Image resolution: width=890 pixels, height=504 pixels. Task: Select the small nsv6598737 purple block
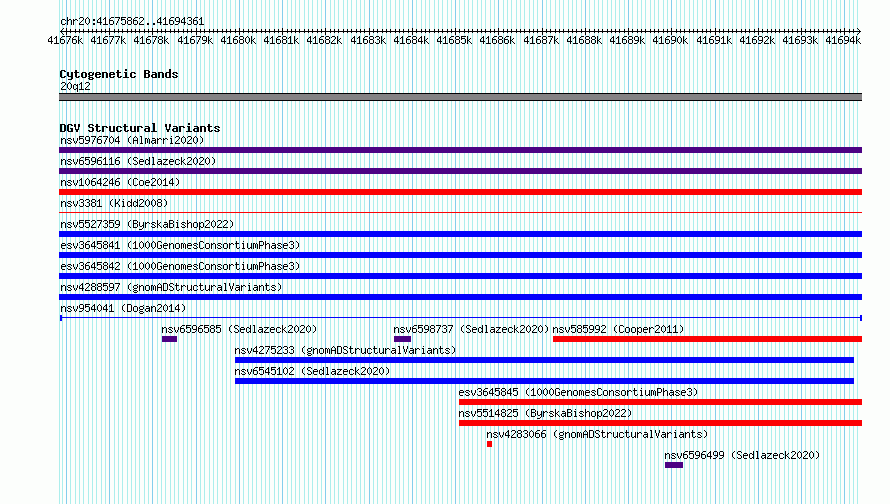402,339
